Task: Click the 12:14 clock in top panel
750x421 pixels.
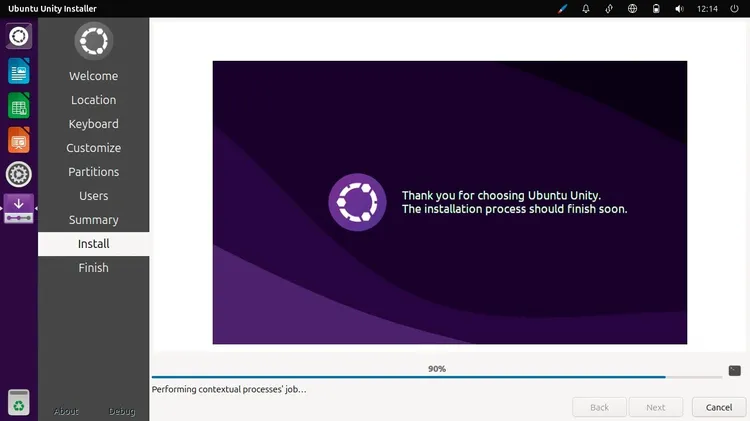Action: (x=707, y=9)
